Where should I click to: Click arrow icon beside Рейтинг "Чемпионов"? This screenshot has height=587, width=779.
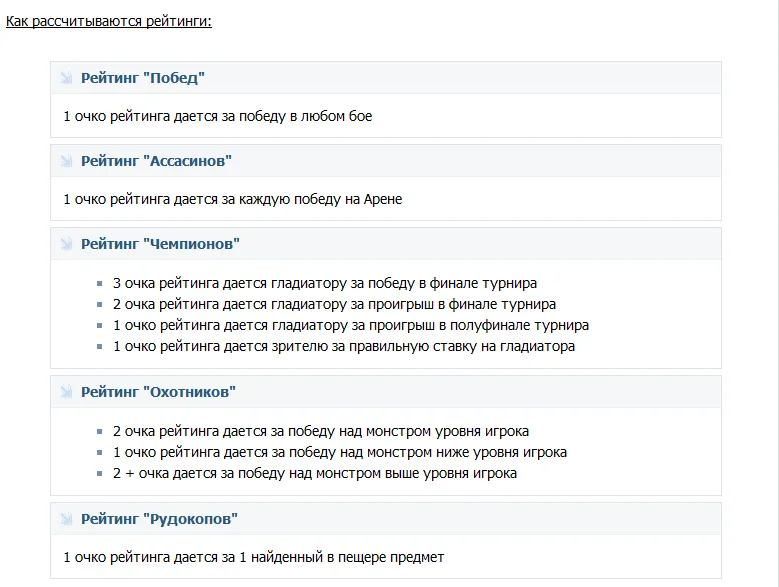66,244
